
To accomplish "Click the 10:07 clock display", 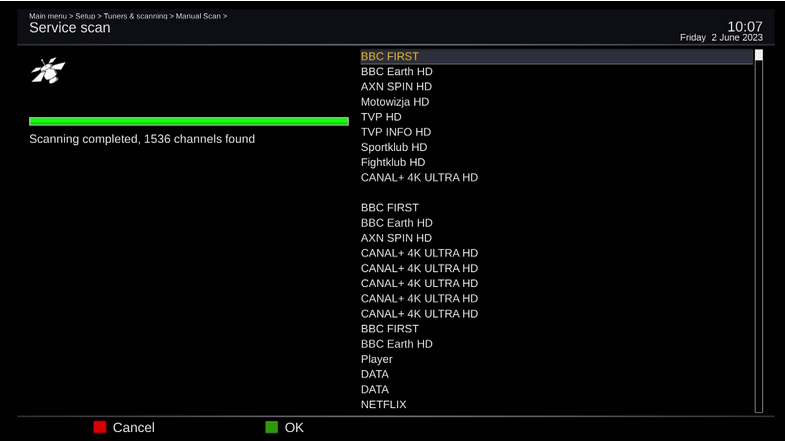I will 745,27.
